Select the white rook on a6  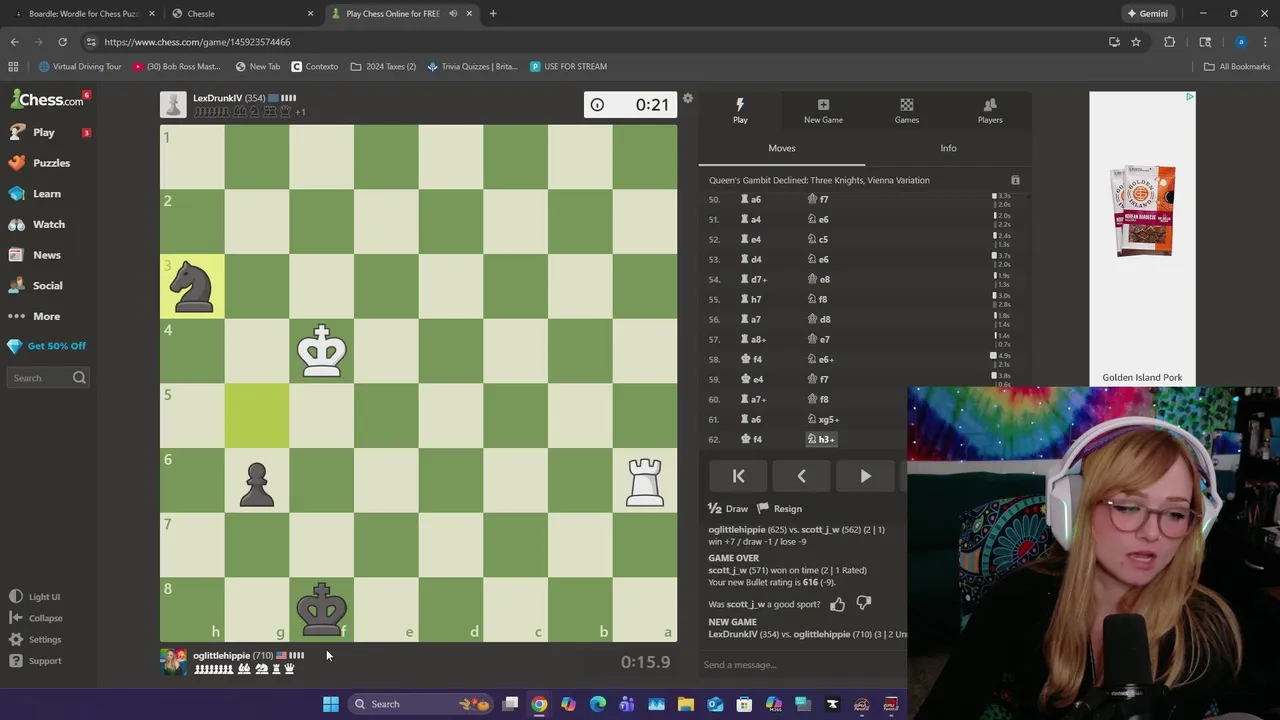pos(645,481)
